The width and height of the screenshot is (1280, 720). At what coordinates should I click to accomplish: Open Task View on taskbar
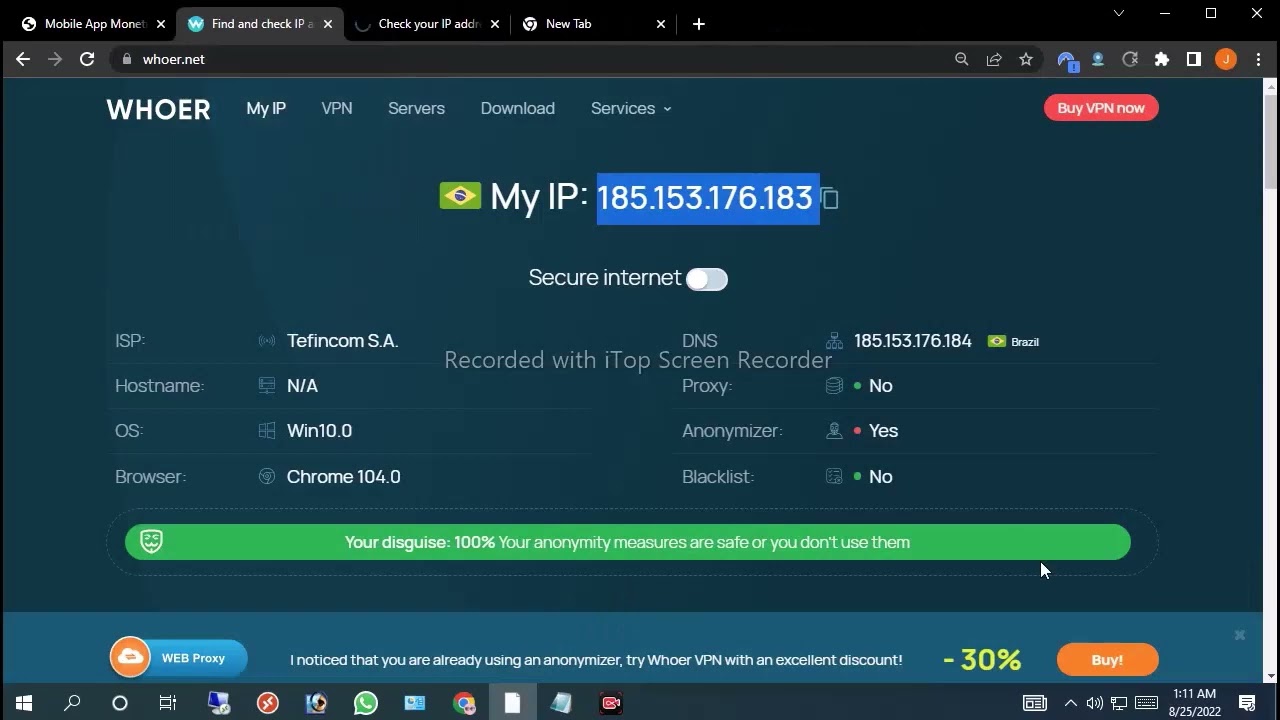(x=168, y=703)
